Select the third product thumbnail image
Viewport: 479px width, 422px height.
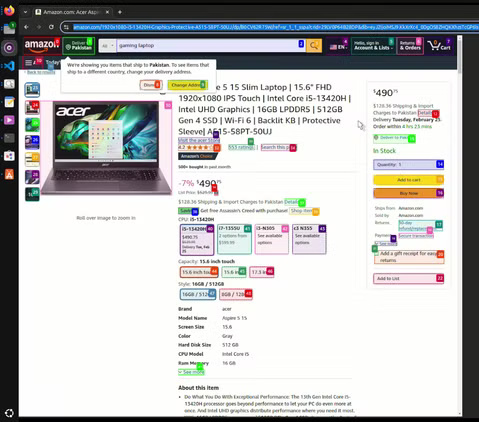pyautogui.click(x=32, y=125)
